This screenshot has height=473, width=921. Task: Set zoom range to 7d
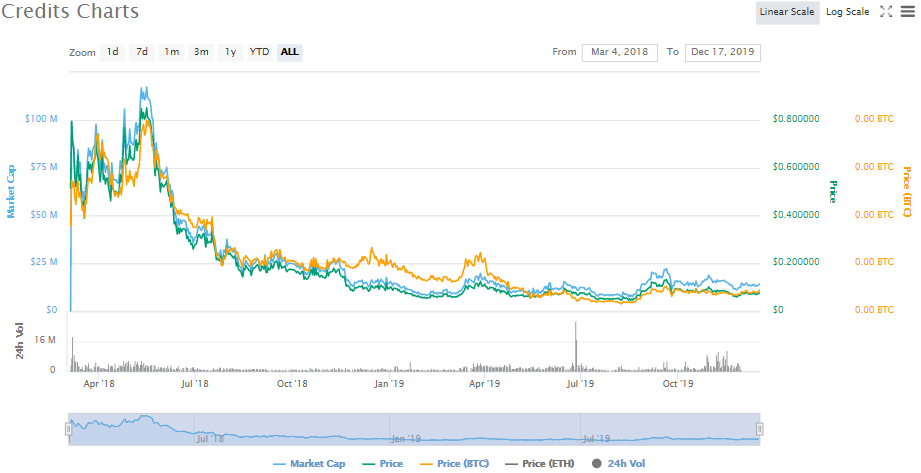(x=142, y=52)
